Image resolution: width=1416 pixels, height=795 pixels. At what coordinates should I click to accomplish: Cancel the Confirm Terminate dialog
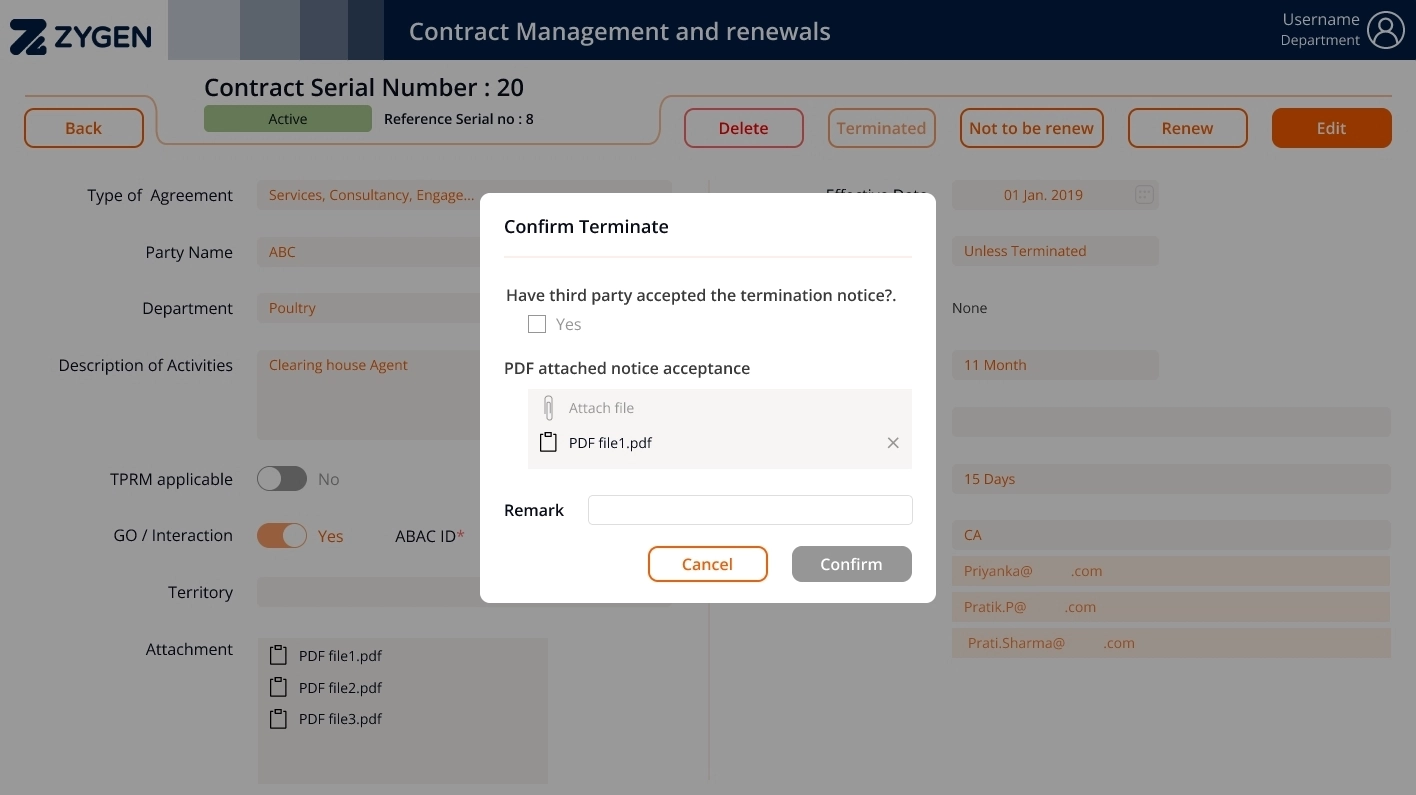pyautogui.click(x=707, y=564)
